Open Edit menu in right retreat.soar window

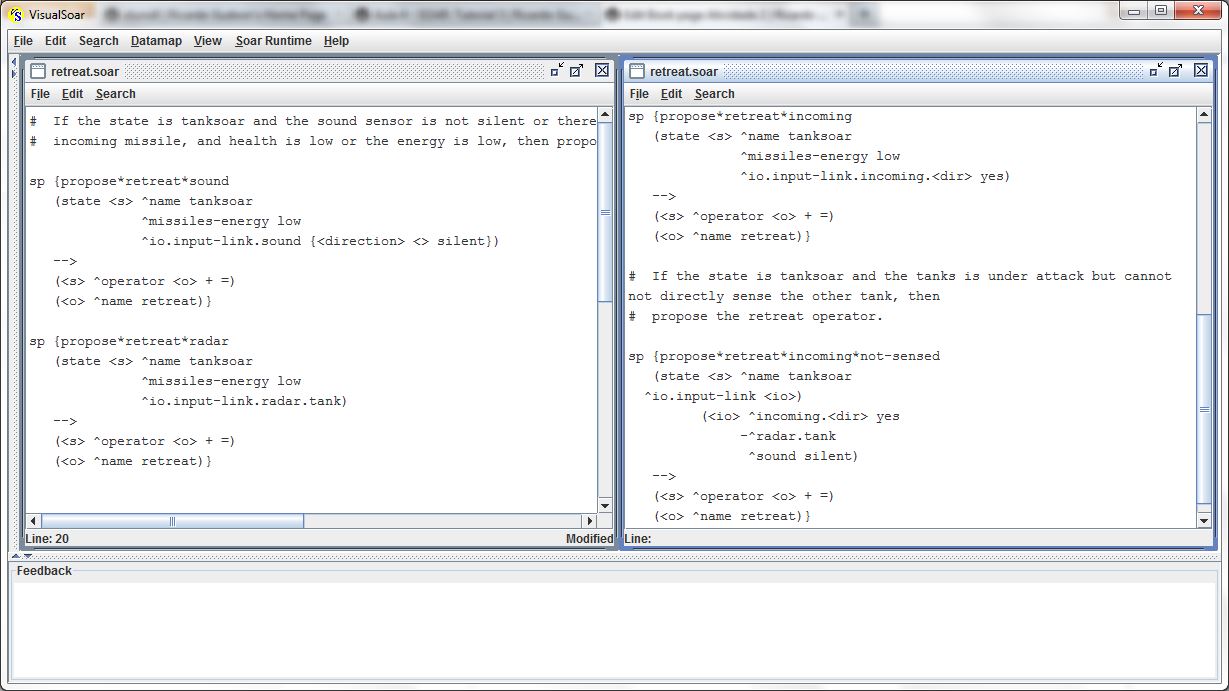(671, 94)
